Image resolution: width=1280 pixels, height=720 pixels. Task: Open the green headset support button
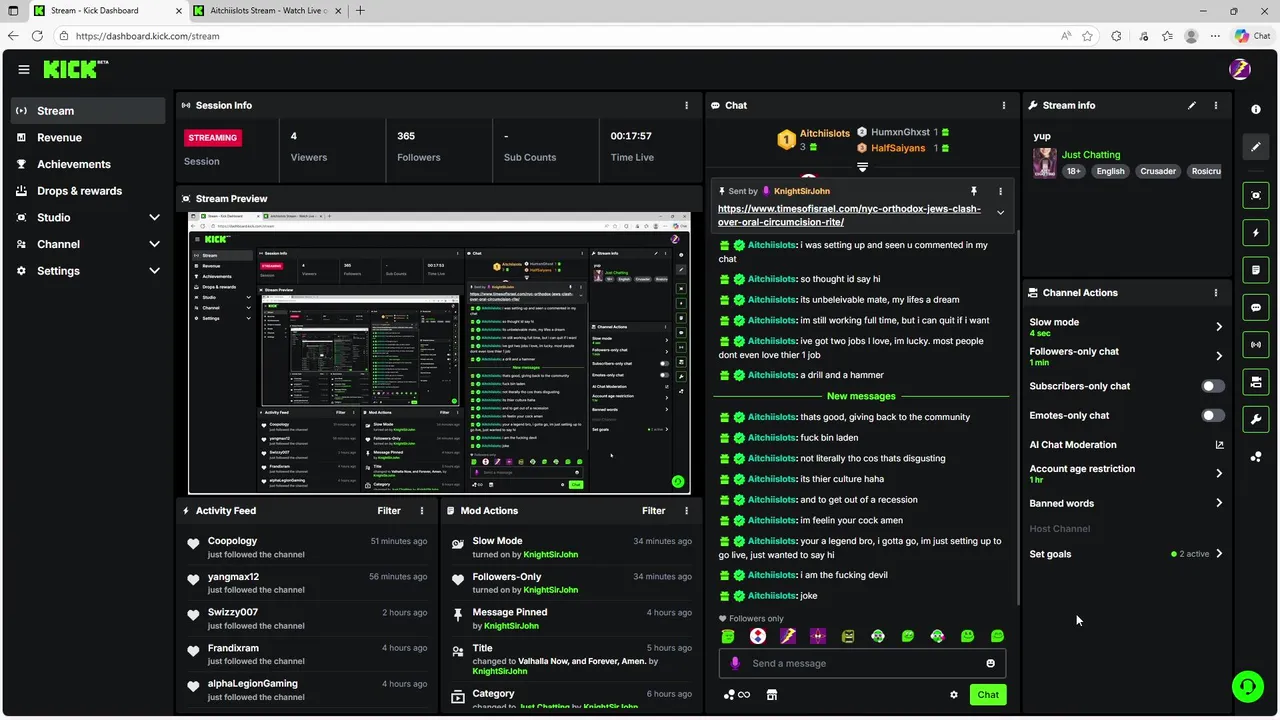pos(1248,686)
